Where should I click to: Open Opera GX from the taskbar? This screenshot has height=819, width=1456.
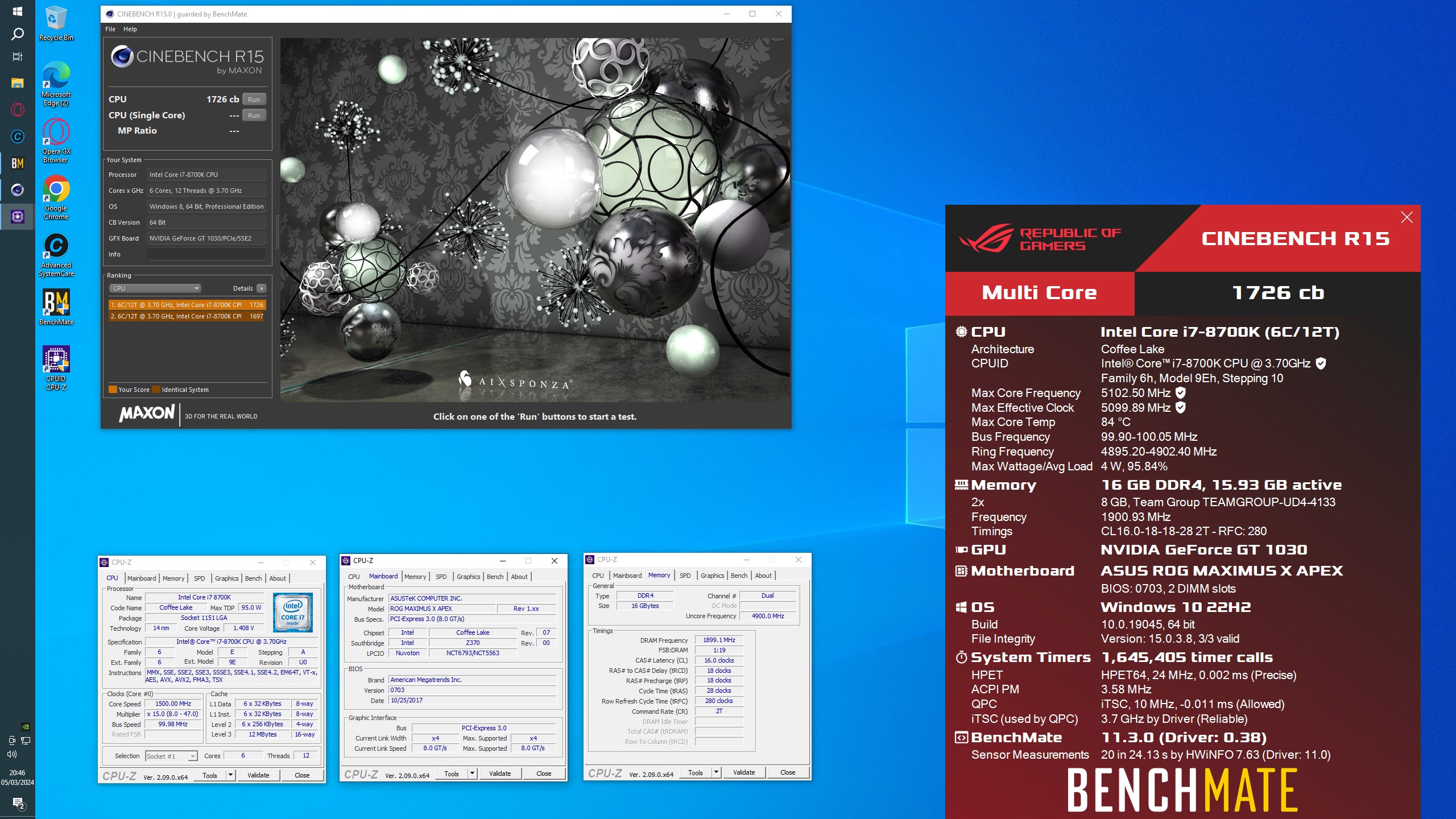17,110
